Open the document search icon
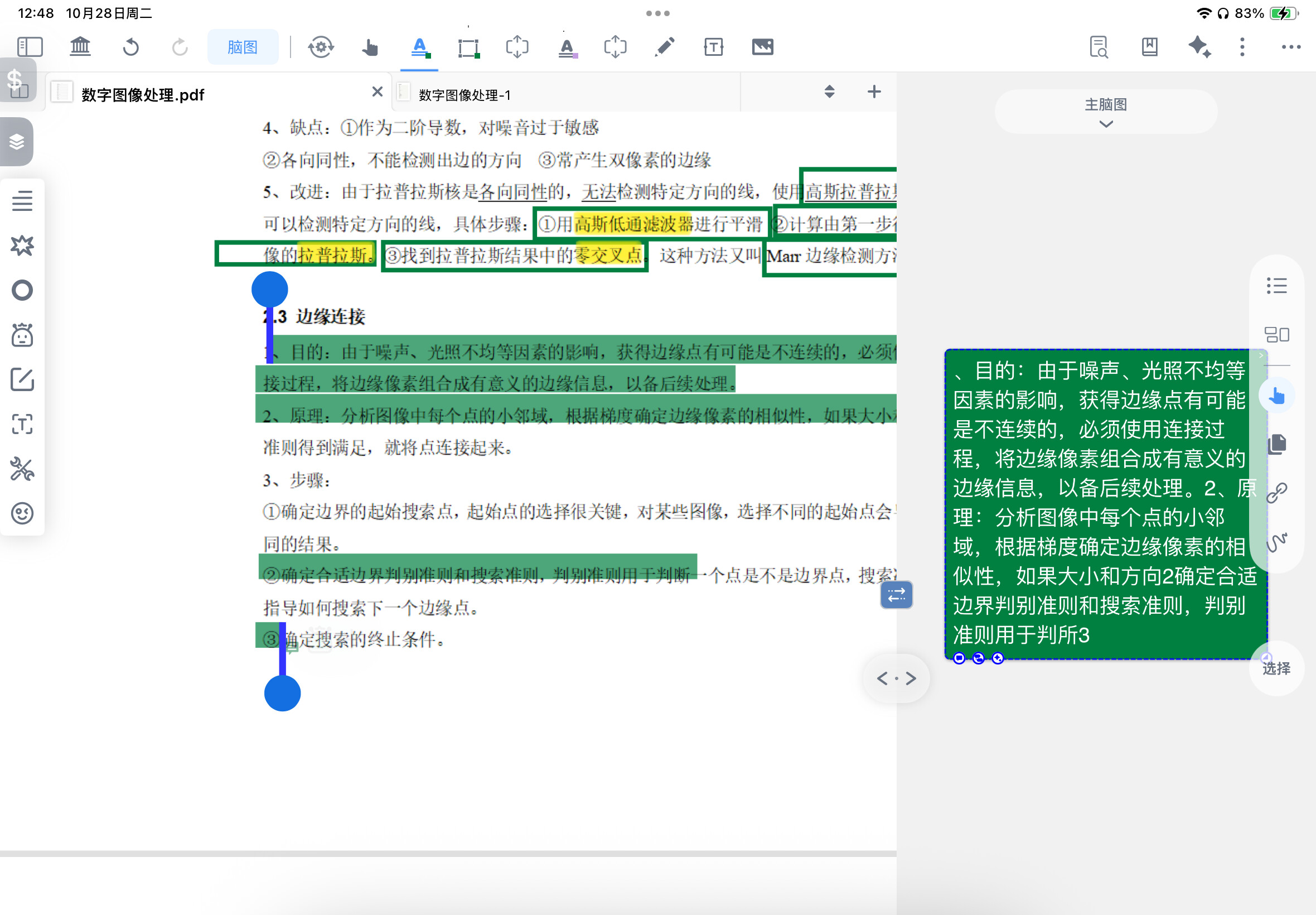 point(1099,47)
